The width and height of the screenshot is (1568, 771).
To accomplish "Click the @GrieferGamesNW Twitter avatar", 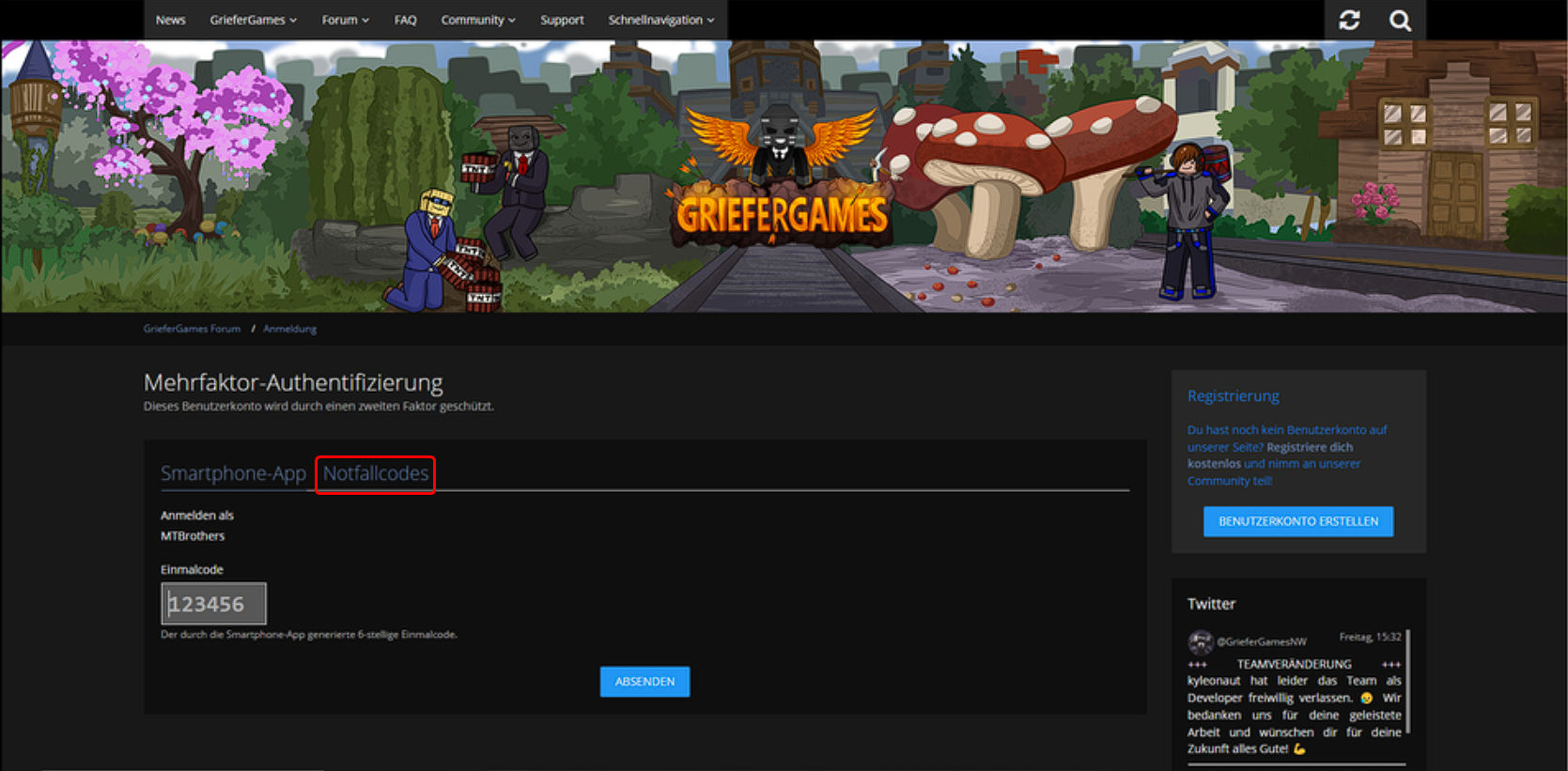I will click(1200, 642).
